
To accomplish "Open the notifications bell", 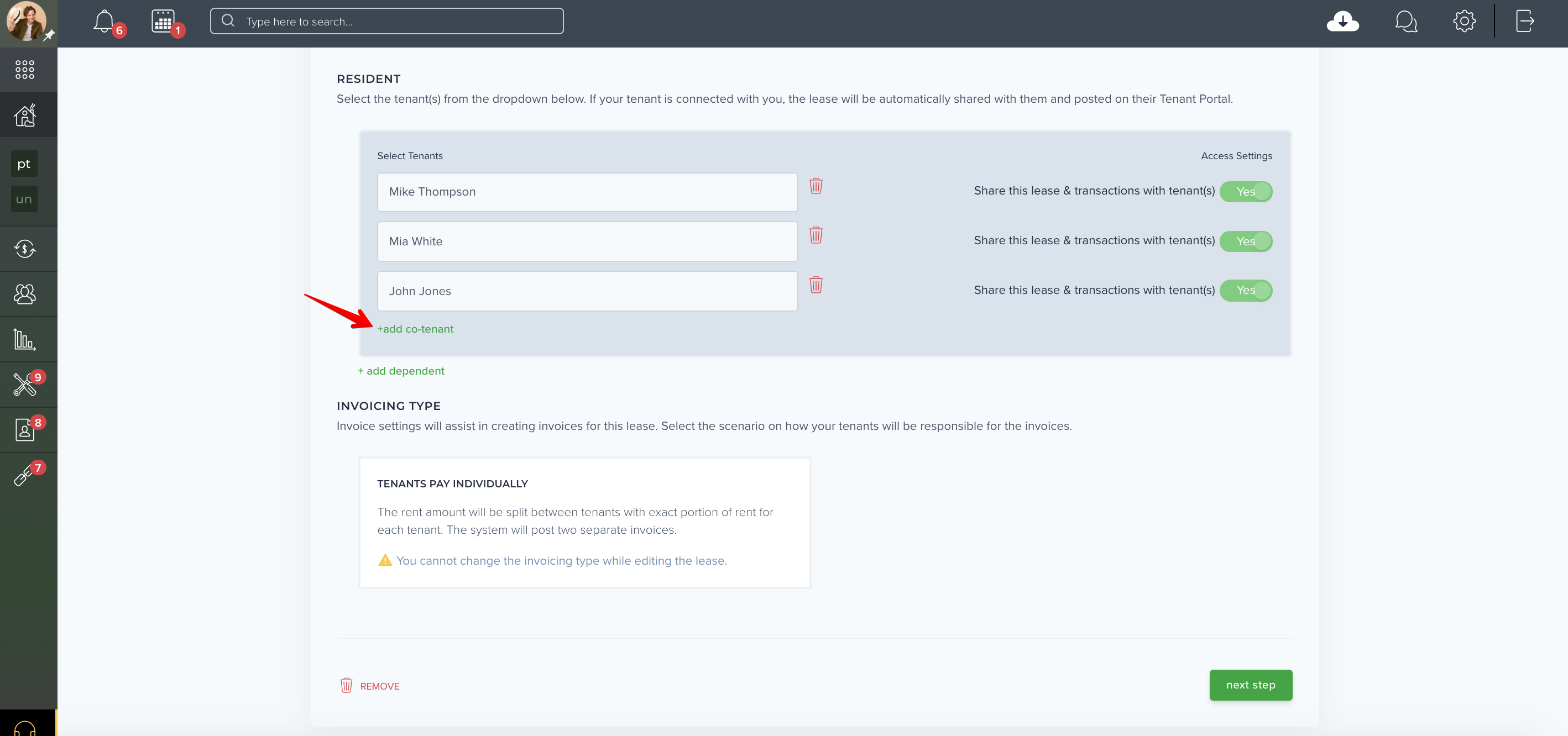I will (104, 22).
